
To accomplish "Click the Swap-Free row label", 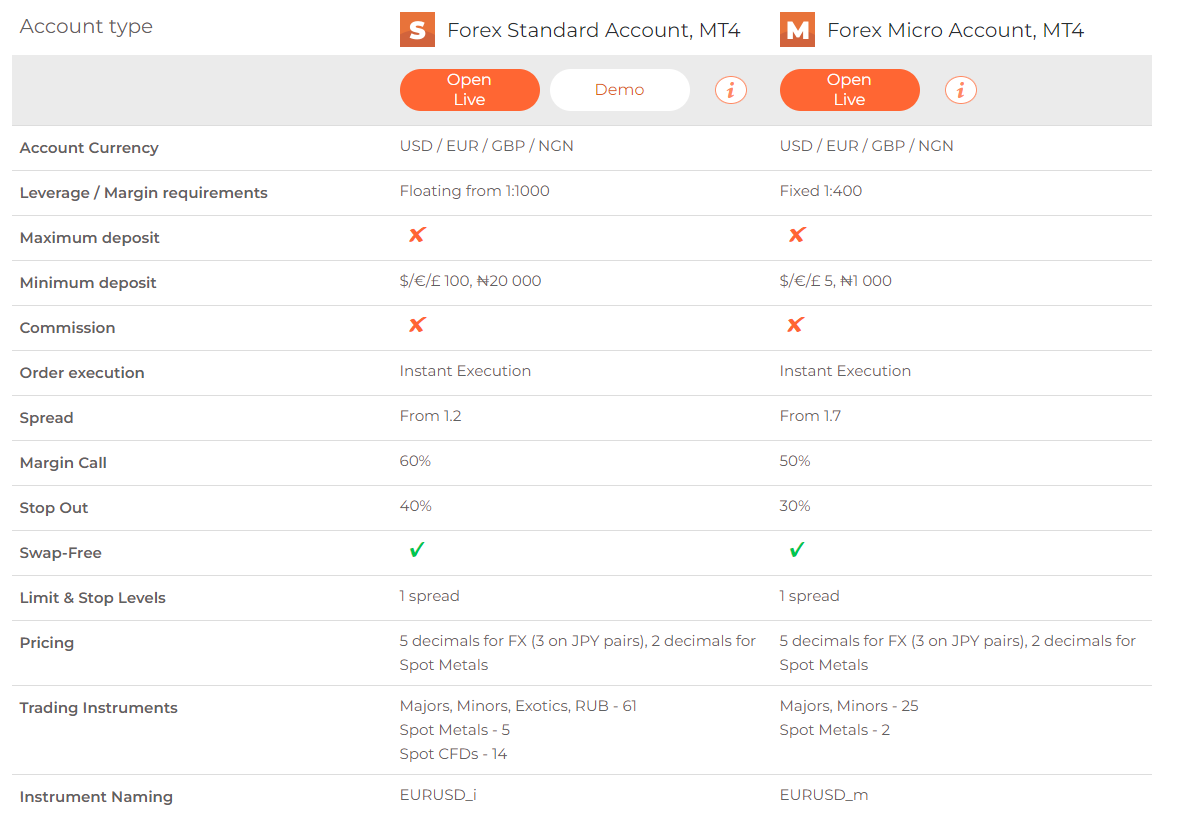I will (61, 552).
